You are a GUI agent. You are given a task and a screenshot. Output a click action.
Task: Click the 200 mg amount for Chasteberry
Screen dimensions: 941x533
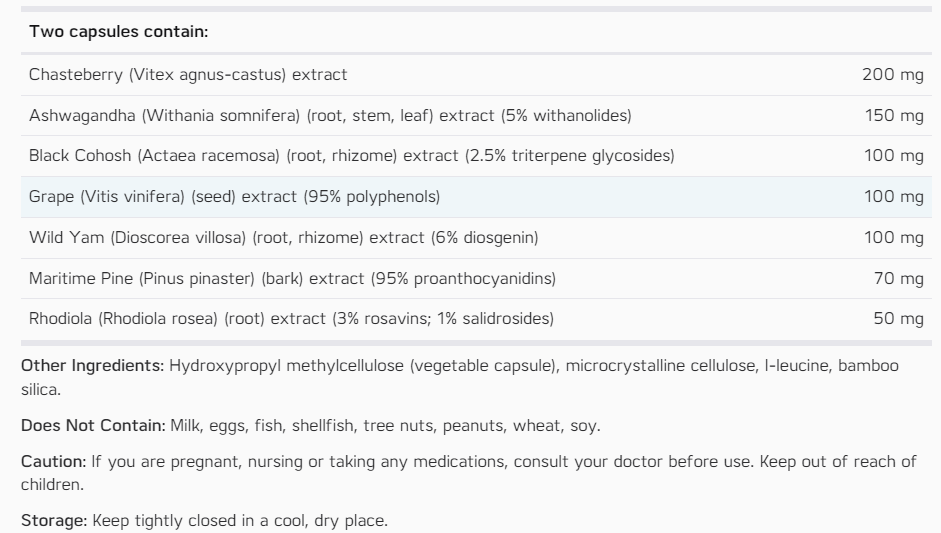(892, 74)
